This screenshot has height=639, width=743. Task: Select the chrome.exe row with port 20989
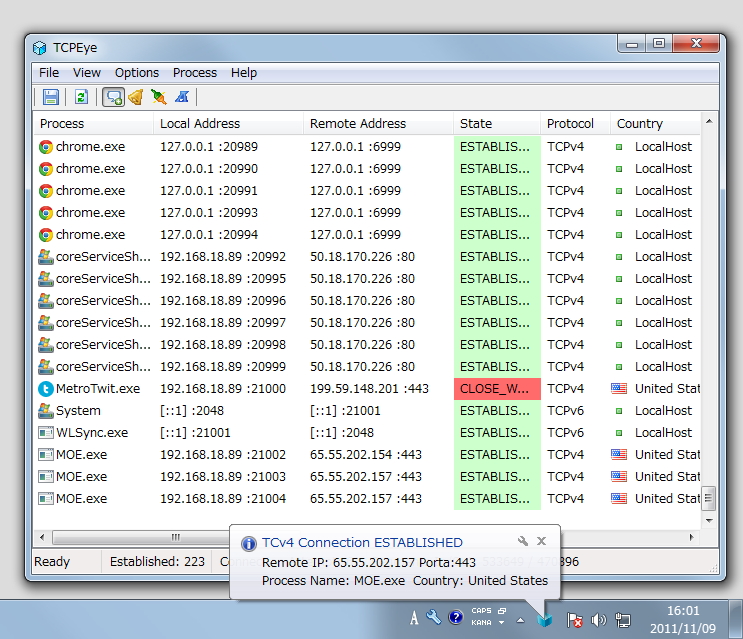click(367, 147)
